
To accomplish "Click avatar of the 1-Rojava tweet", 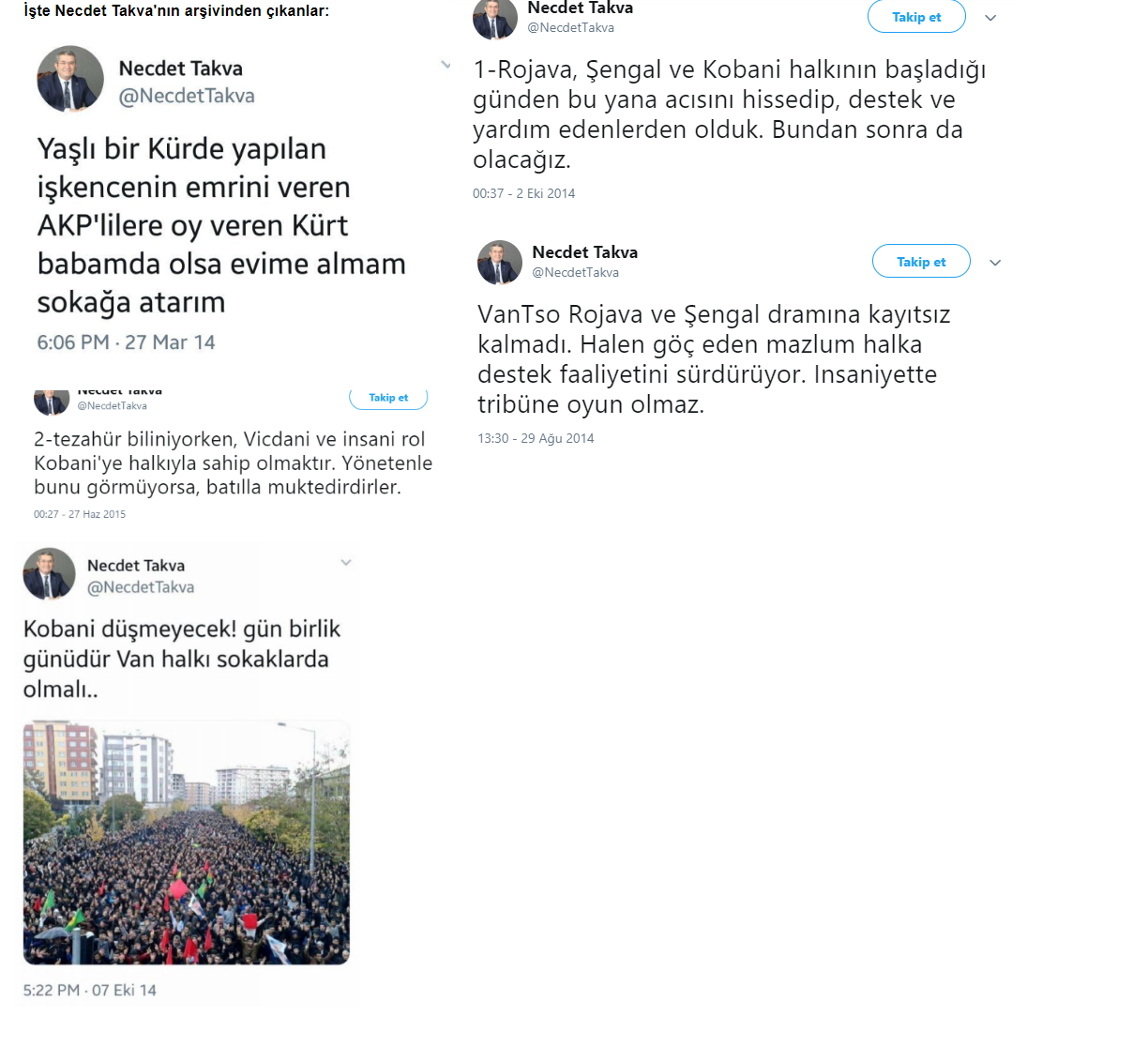I will coord(495,19).
